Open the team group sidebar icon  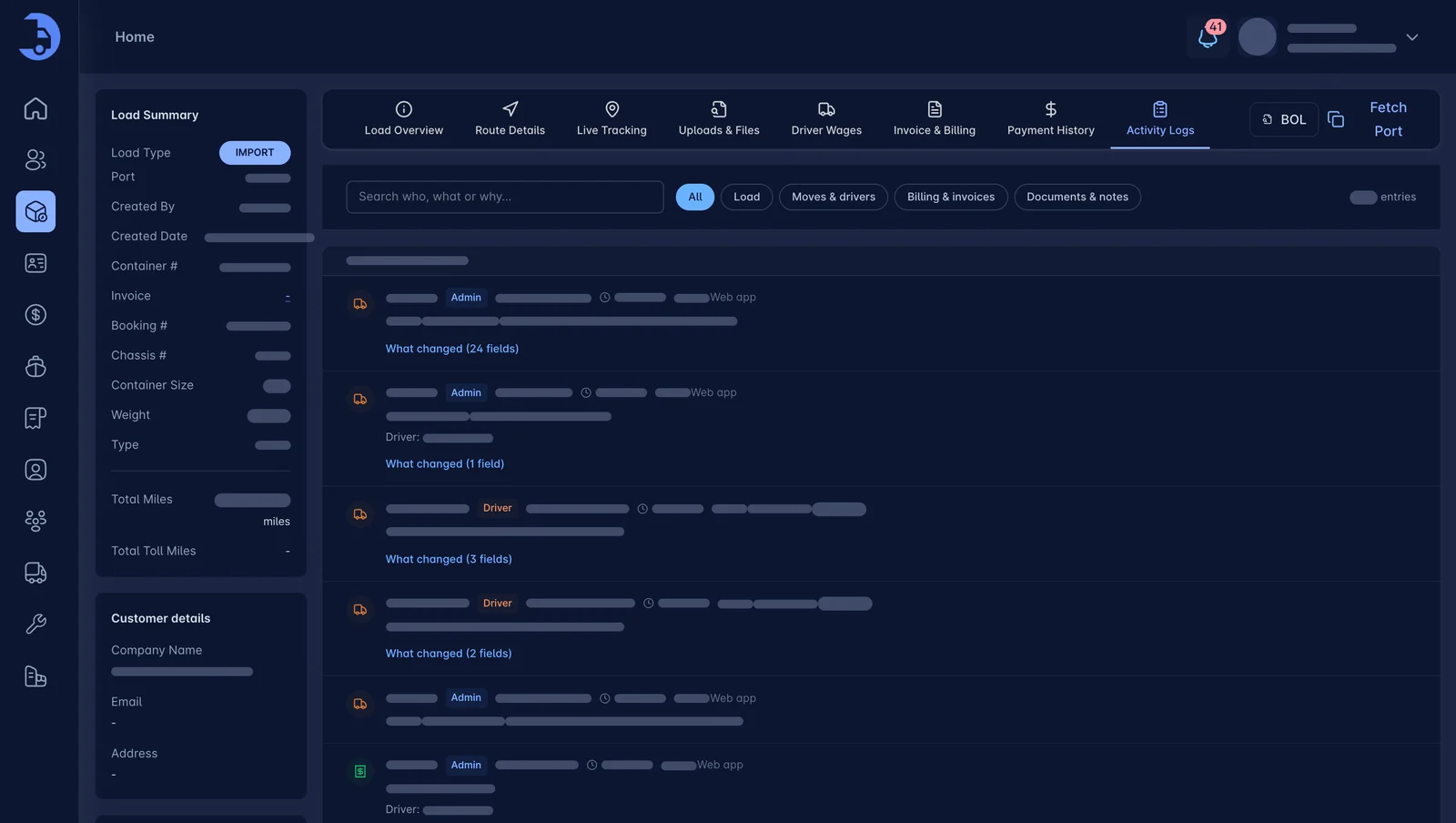click(35, 521)
